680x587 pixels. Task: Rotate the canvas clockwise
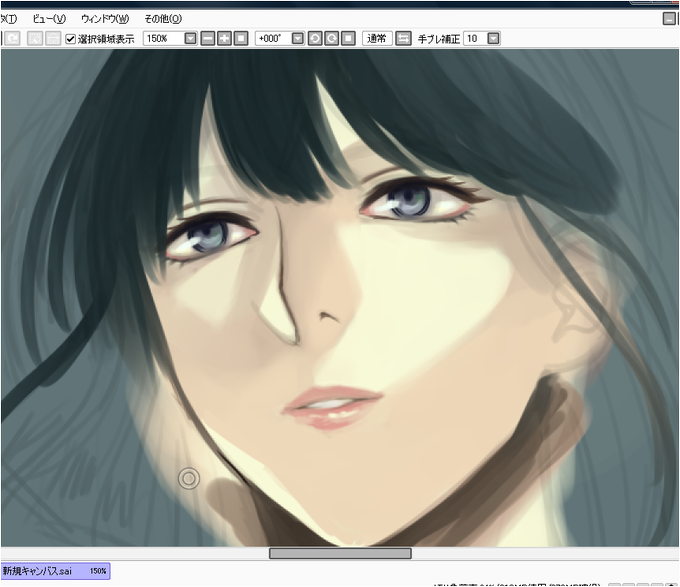[x=332, y=39]
